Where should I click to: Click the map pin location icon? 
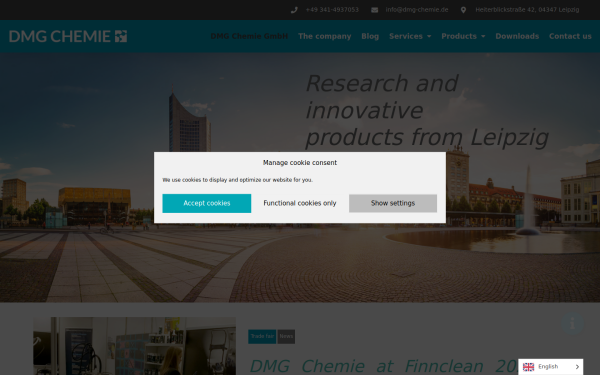463,10
